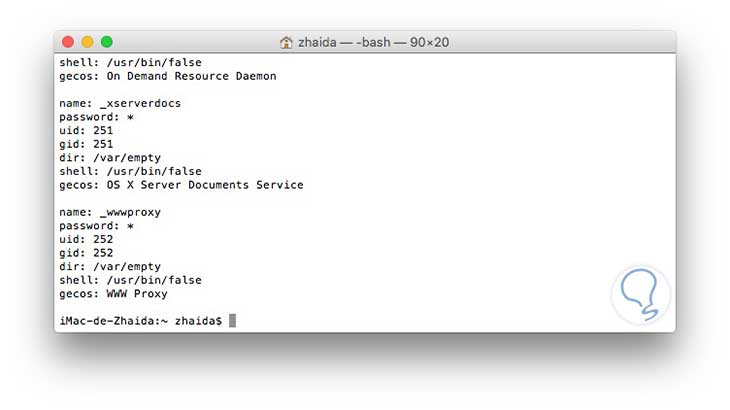This screenshot has height=410, width=730.
Task: Click the 'gecos: WWW Proxy' line
Action: click(113, 294)
